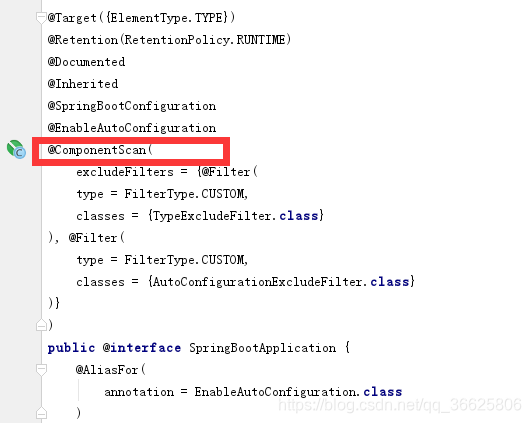Image resolution: width=531 pixels, height=423 pixels.
Task: Collapse the annotation block at @Target
Action: (x=41, y=18)
